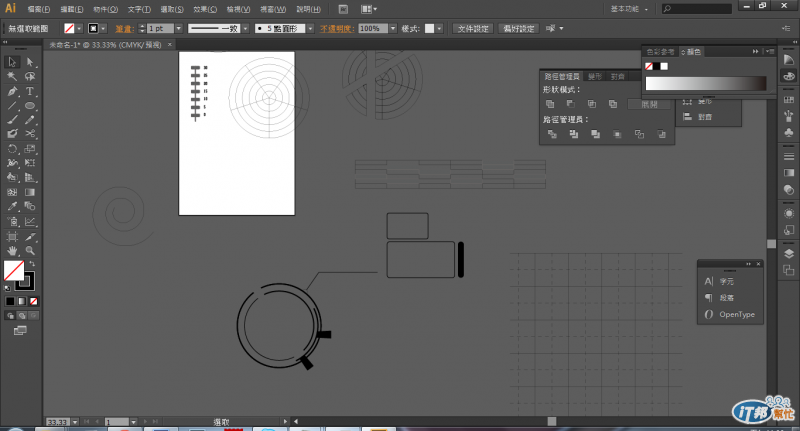The image size is (800, 431).
Task: Select the Slice tool
Action: pyautogui.click(x=30, y=237)
